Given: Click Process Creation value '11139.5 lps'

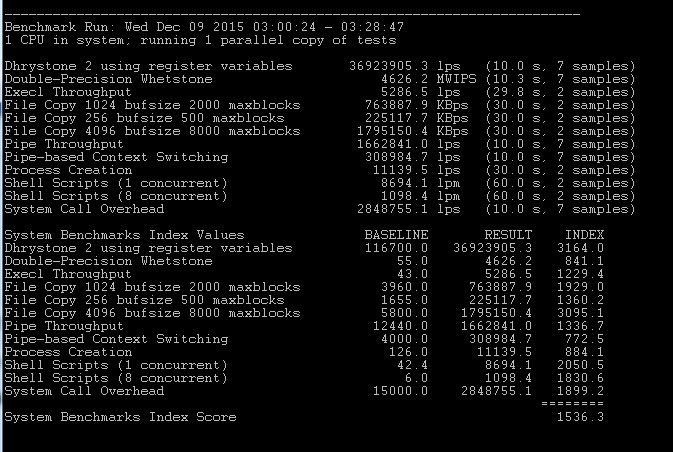Looking at the screenshot, I should [416, 170].
